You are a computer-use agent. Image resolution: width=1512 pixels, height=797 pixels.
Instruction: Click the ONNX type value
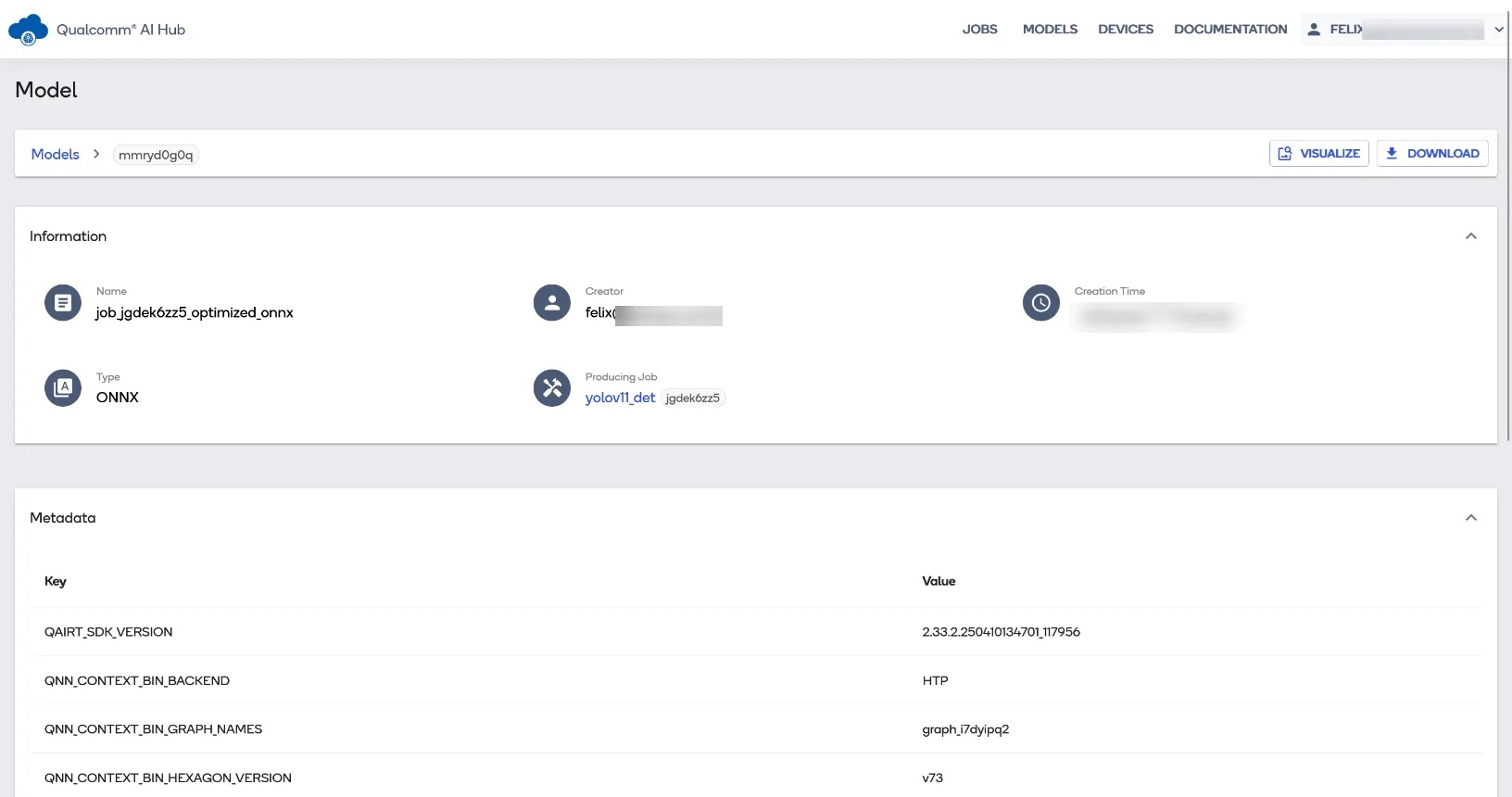(x=118, y=398)
